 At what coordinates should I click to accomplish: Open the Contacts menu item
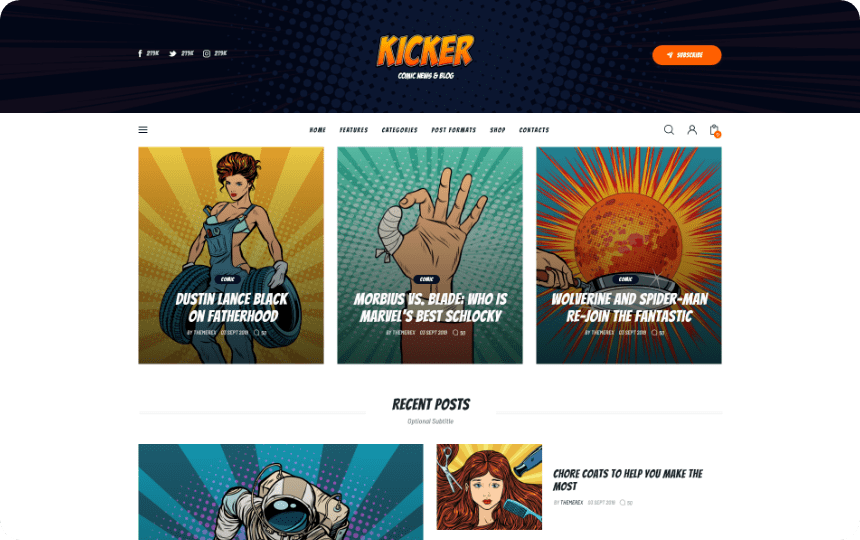click(x=534, y=130)
